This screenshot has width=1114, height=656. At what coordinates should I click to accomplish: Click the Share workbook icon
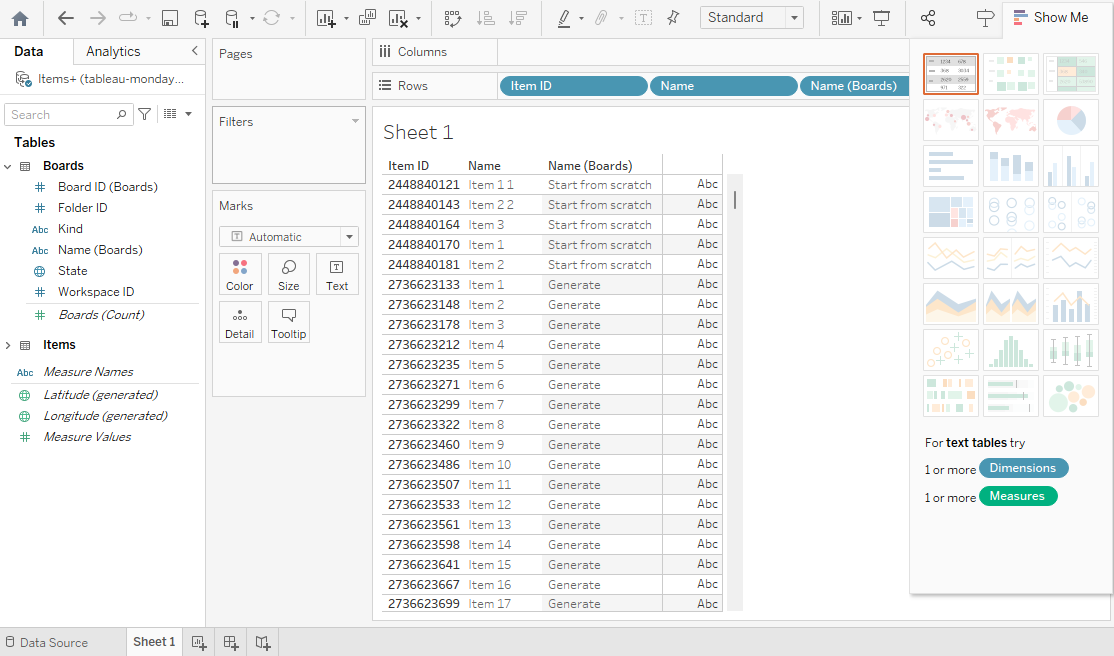click(928, 18)
